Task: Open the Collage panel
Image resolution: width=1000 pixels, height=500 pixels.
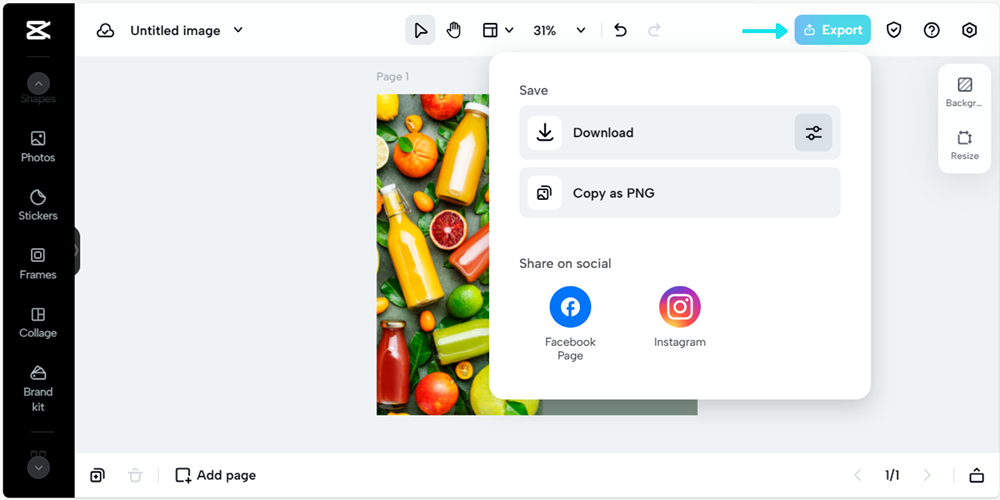Action: click(38, 323)
